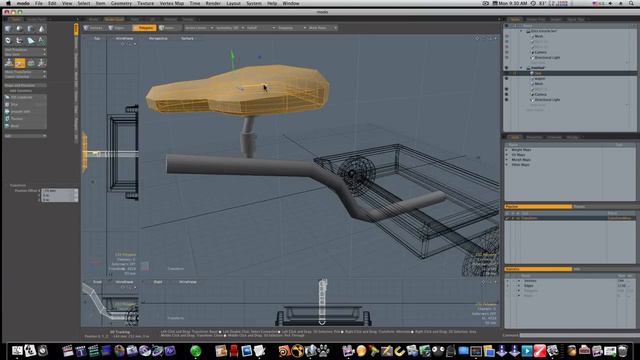Viewport: 640px width, 360px height.
Task: Switch to the Channels tab
Action: click(x=554, y=137)
